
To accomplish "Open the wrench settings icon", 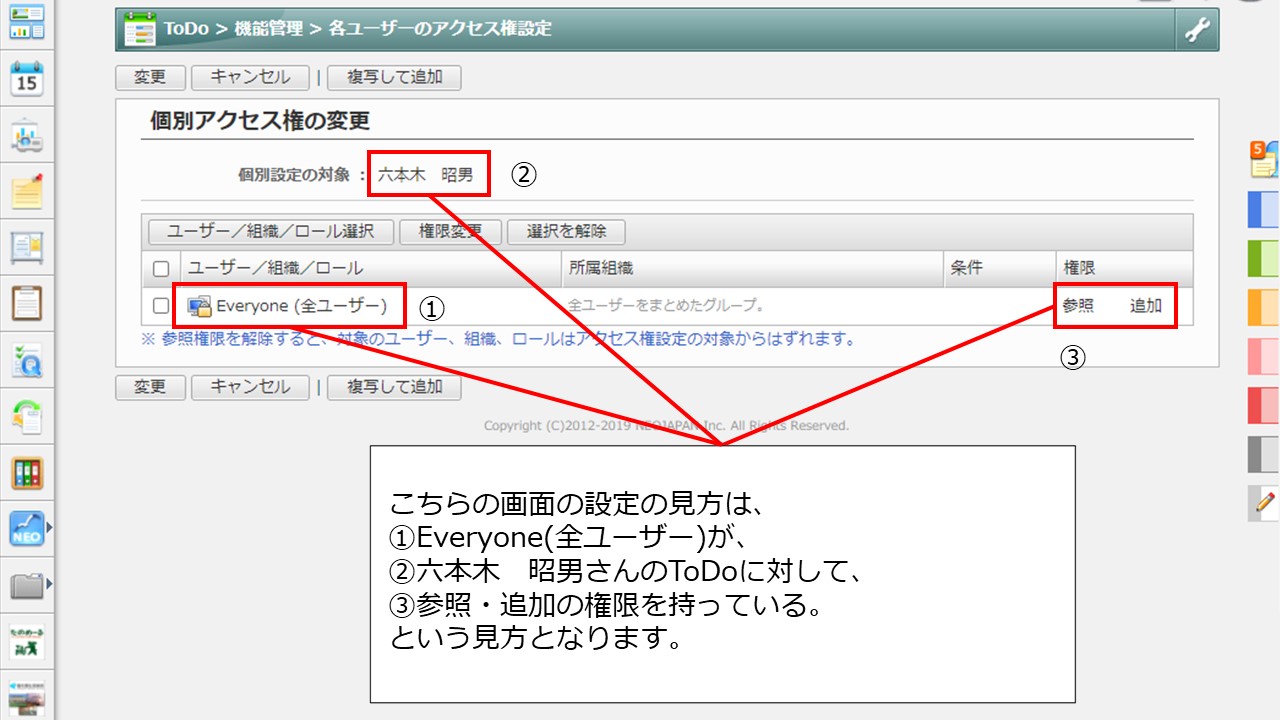I will coord(1197,31).
